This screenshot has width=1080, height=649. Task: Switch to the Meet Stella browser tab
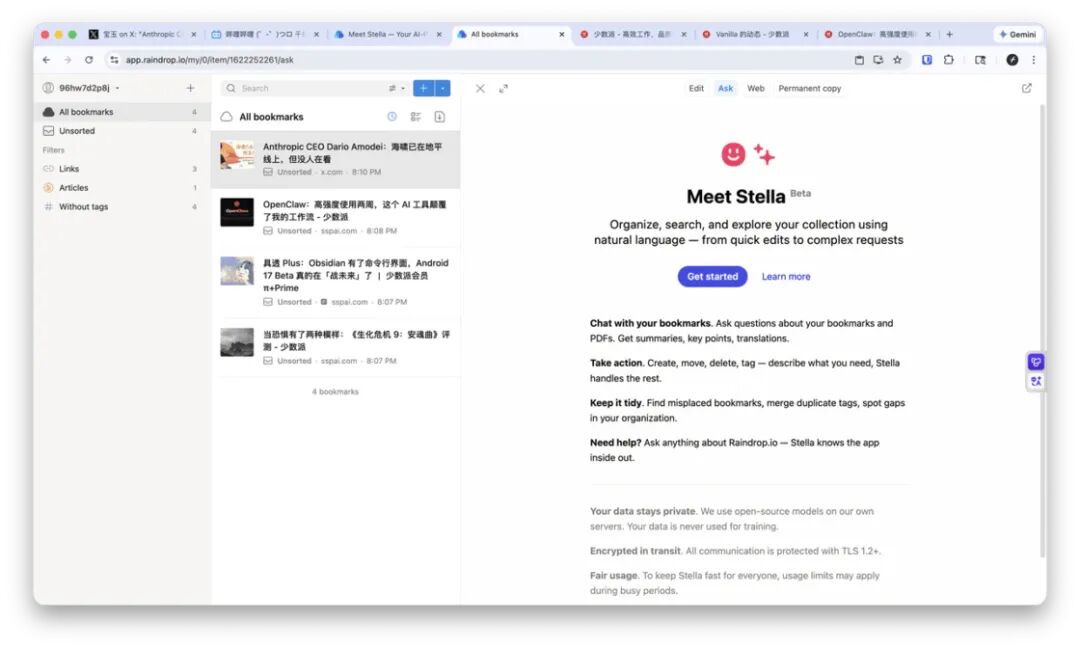tap(389, 34)
